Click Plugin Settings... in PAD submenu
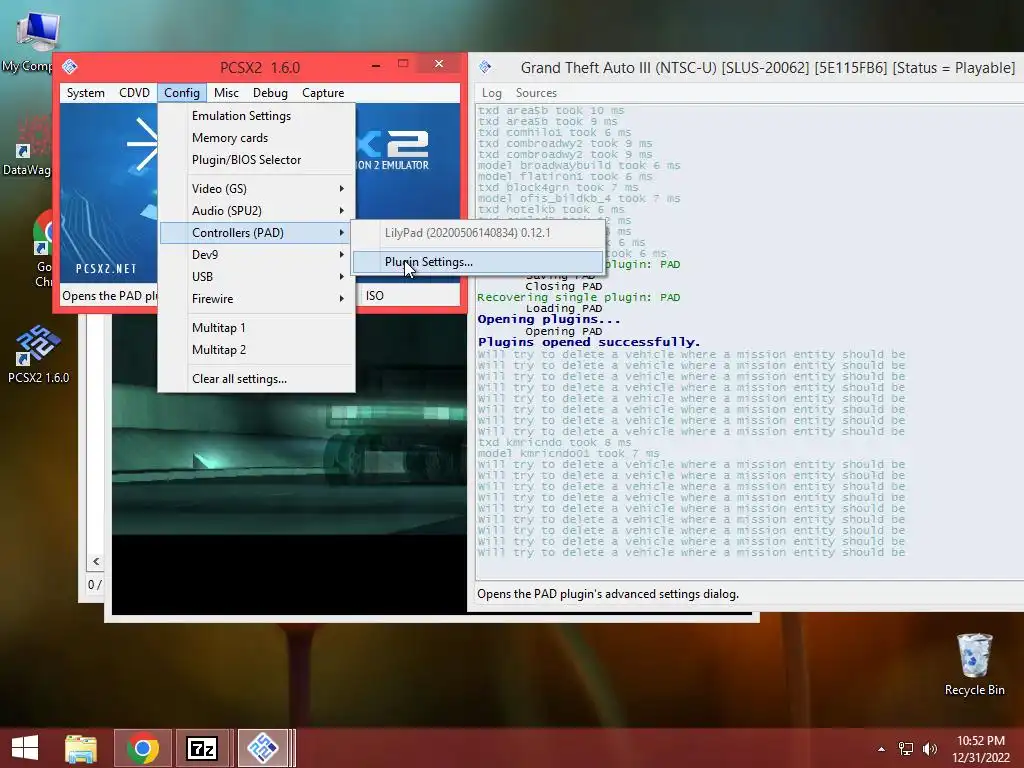Screen dimensions: 1024x768 point(477,262)
